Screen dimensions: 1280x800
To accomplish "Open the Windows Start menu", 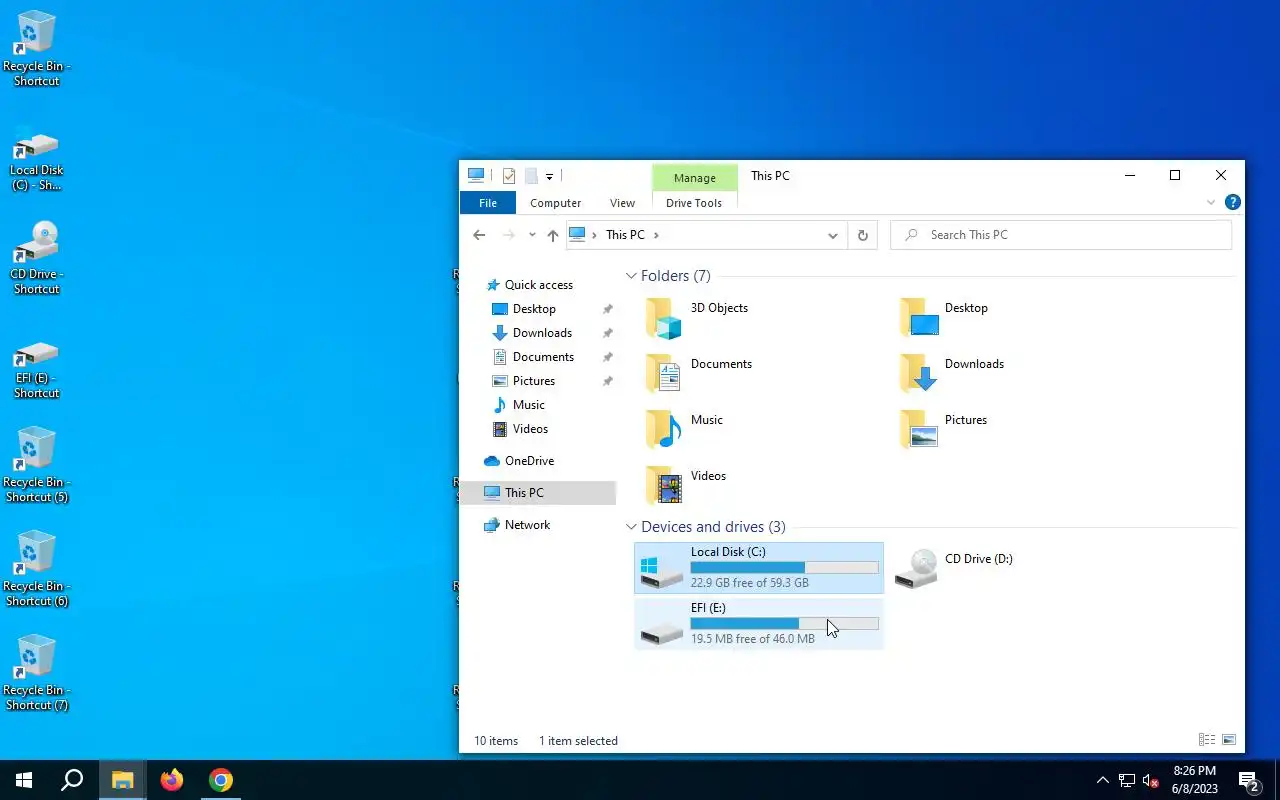I will coord(24,780).
